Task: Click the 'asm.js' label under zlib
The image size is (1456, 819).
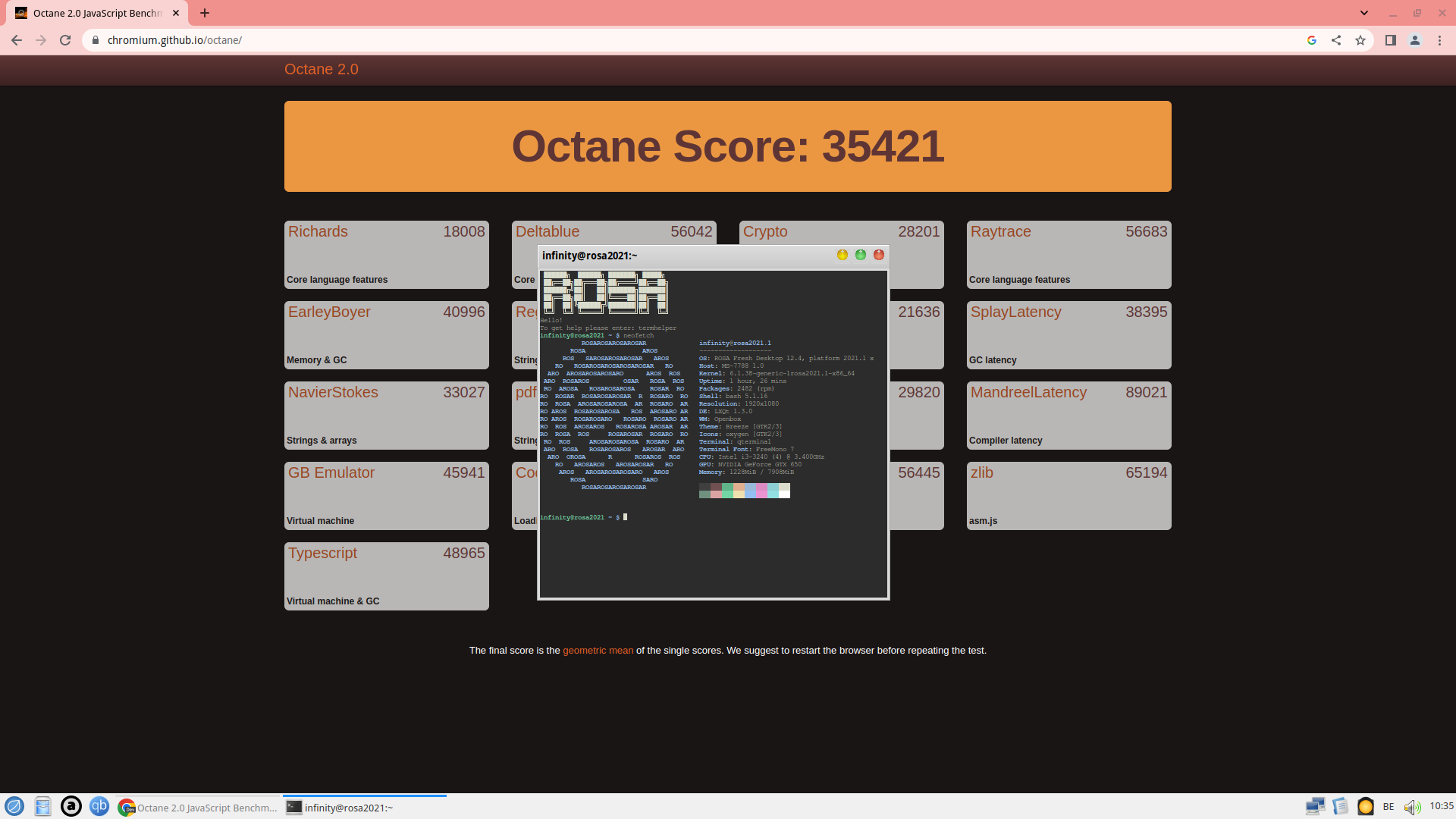Action: (983, 521)
